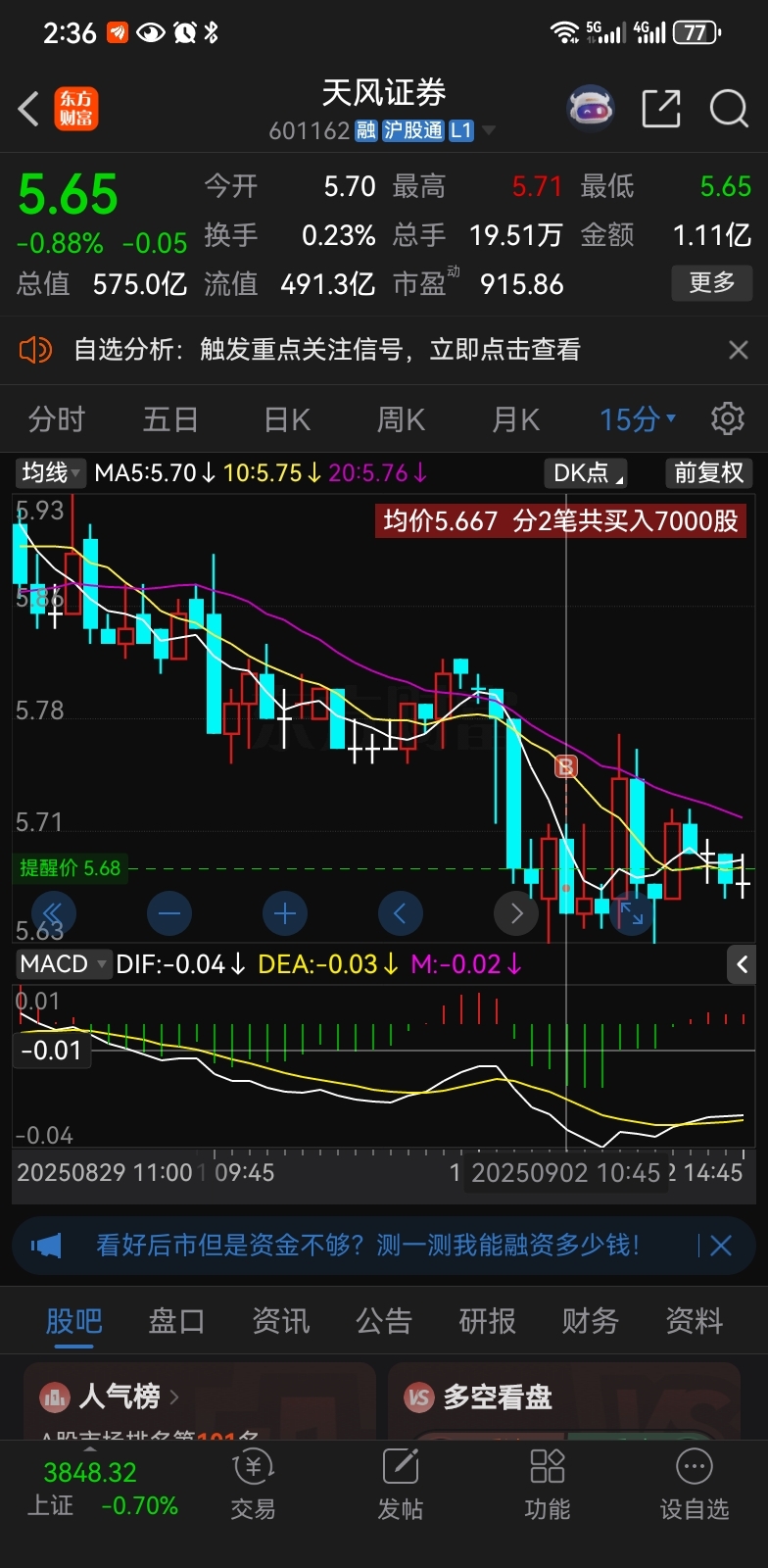Tap the 更多 button
This screenshot has height=1568, width=768.
point(712,283)
